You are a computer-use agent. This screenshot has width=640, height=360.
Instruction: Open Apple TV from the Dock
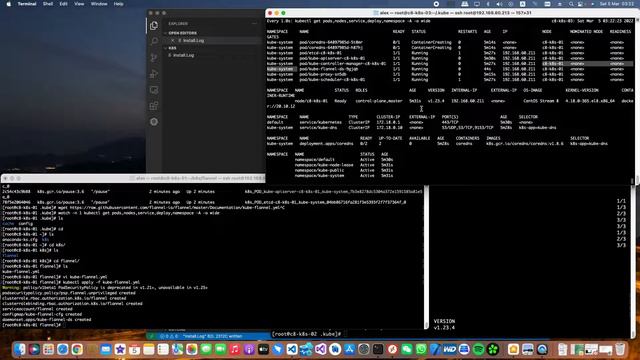tap(263, 349)
